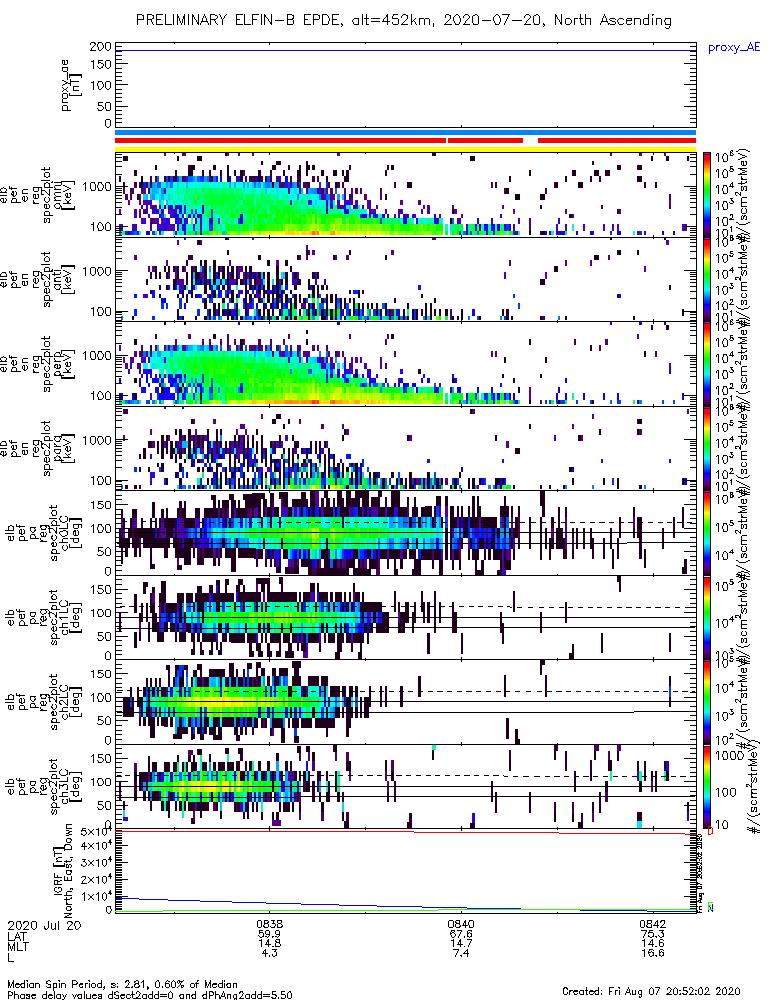Click the 'anti [keV]' spectrogram axis label
This screenshot has height=1000, width=775.
(64, 279)
